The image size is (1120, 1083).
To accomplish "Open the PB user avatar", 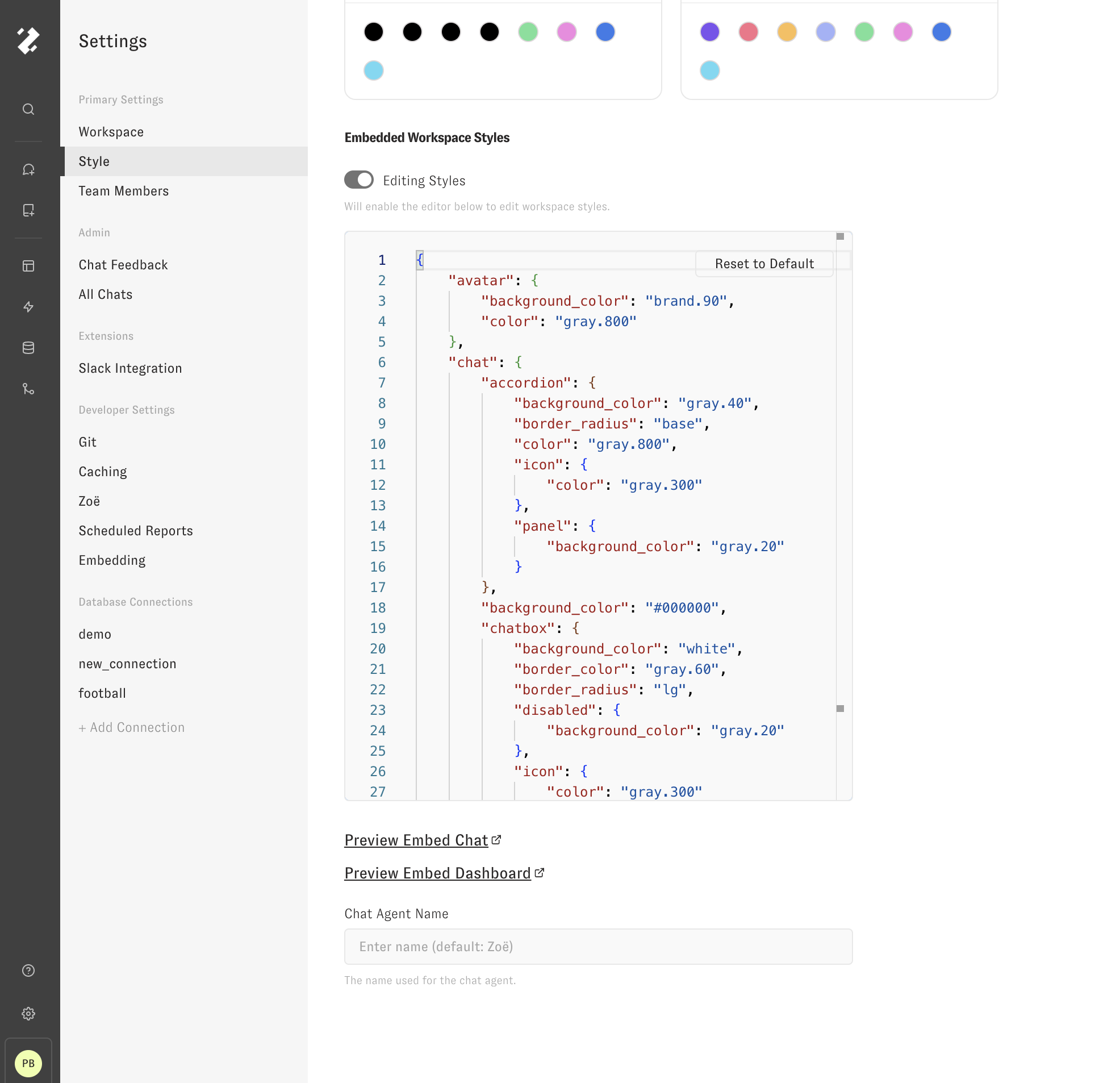I will pyautogui.click(x=28, y=1064).
